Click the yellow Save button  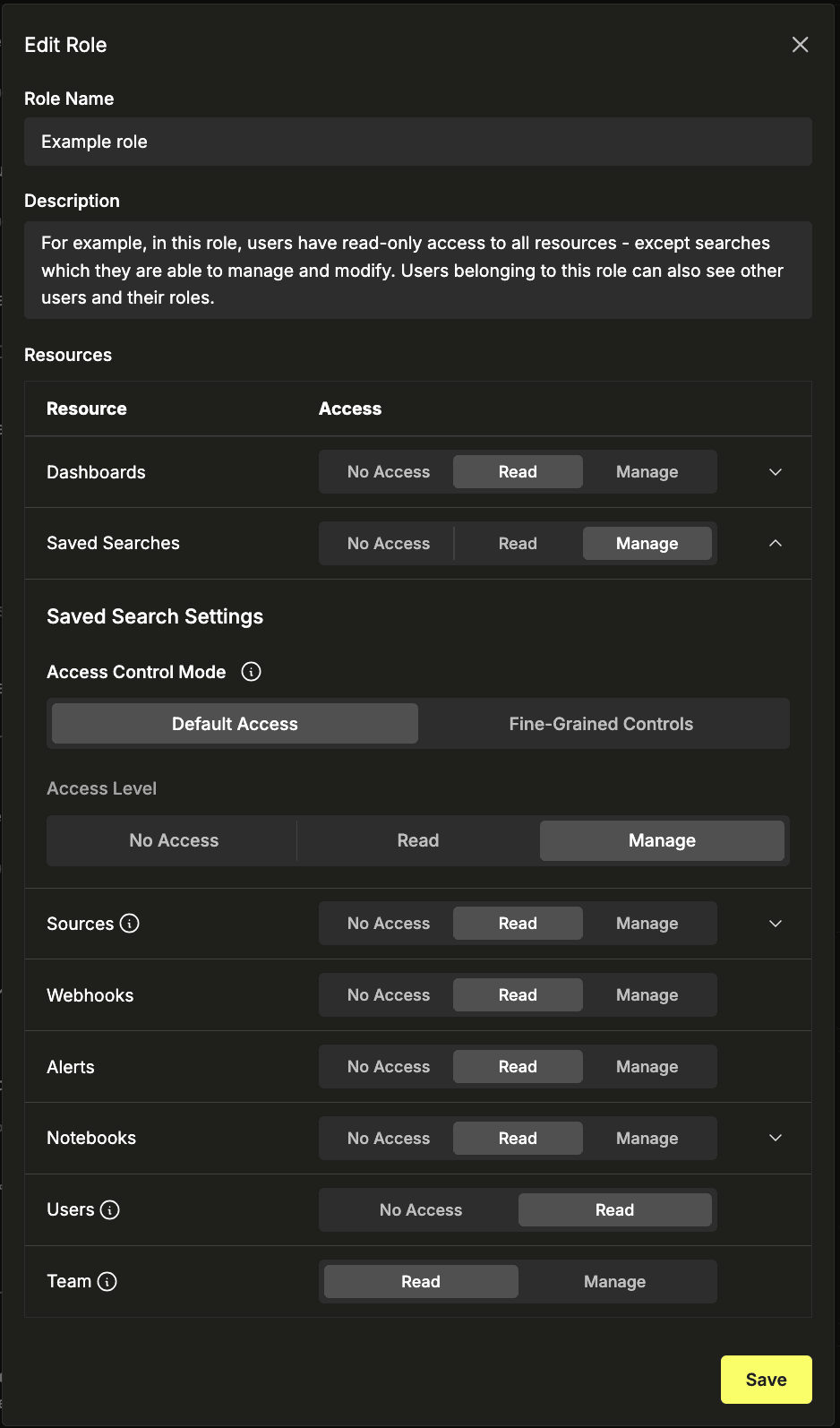tap(766, 1380)
